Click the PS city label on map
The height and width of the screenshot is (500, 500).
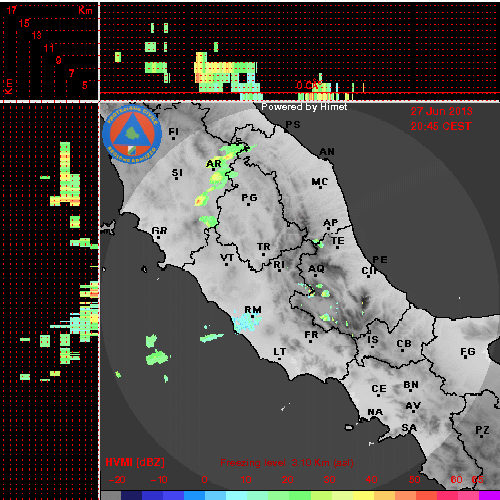click(x=293, y=125)
